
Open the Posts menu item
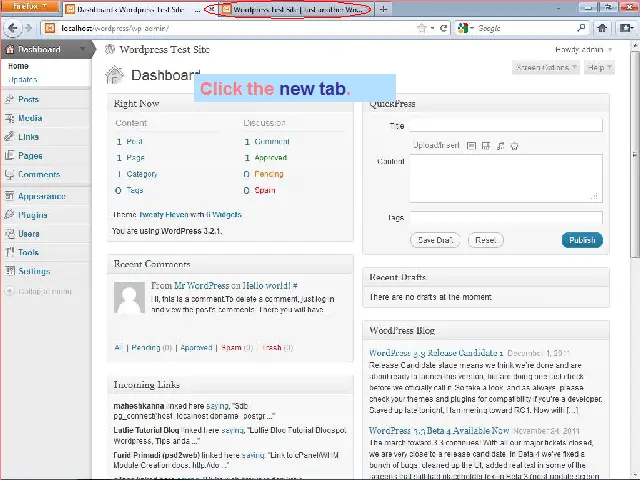(29, 99)
